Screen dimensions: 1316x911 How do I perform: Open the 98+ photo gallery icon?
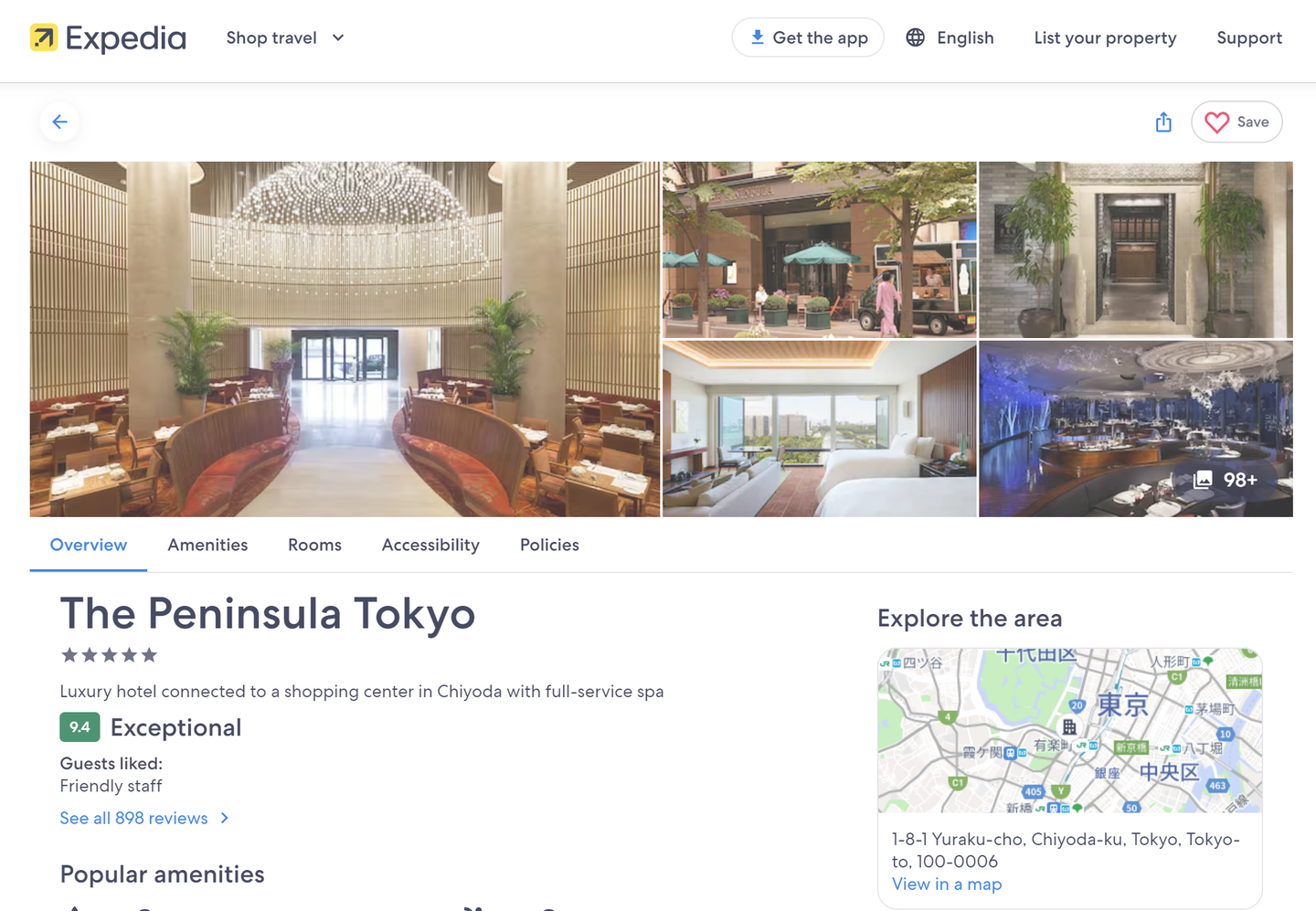[x=1204, y=480]
